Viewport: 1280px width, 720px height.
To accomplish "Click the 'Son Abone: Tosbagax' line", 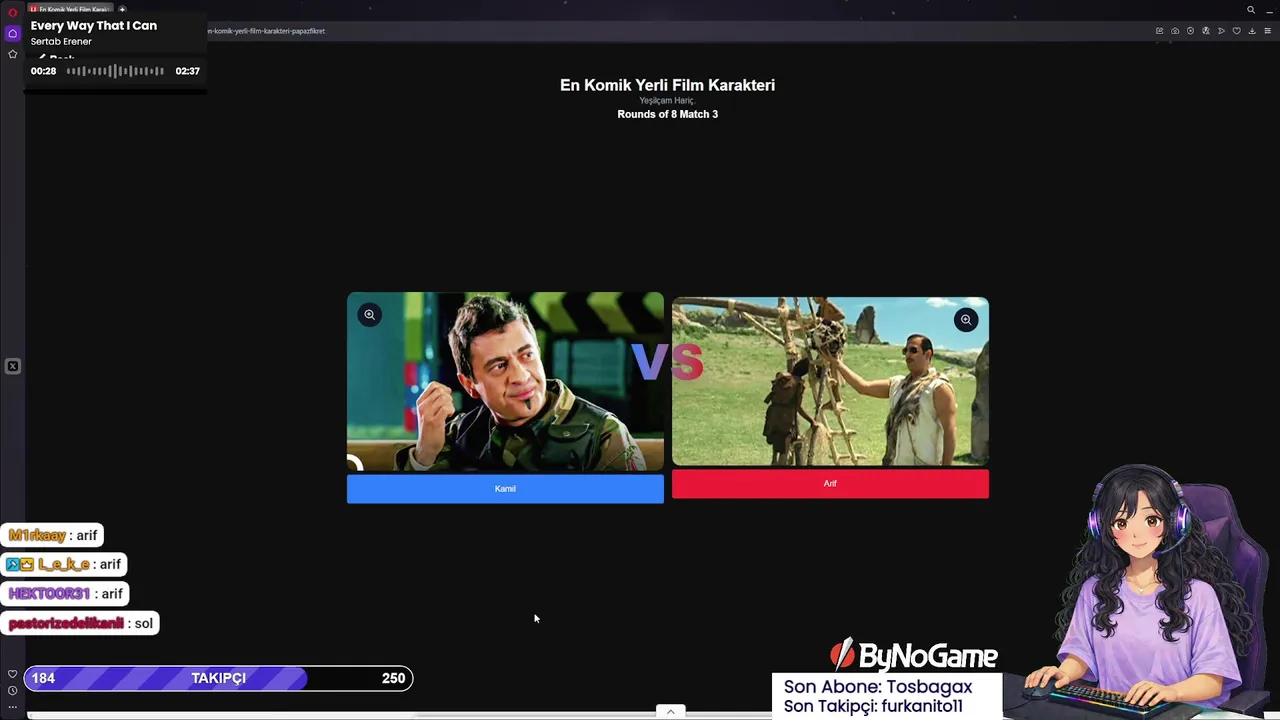I will (x=878, y=687).
